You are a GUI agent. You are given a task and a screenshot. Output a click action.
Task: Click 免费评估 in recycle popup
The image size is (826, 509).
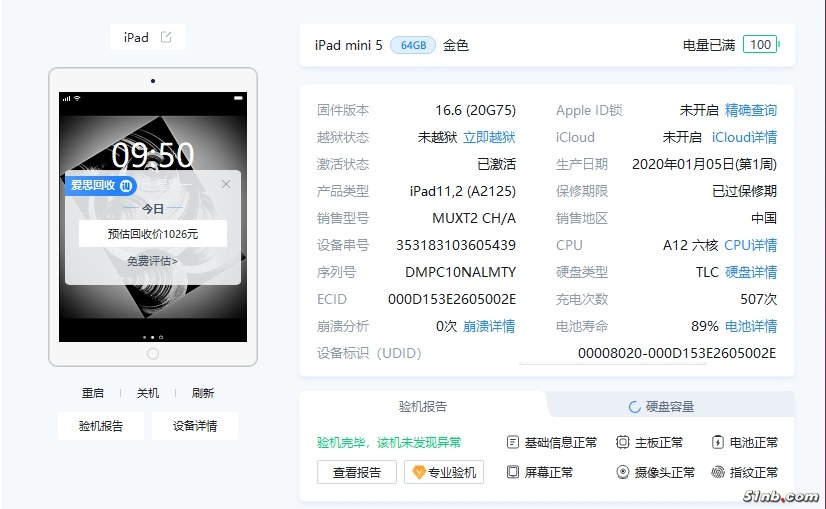[152, 261]
